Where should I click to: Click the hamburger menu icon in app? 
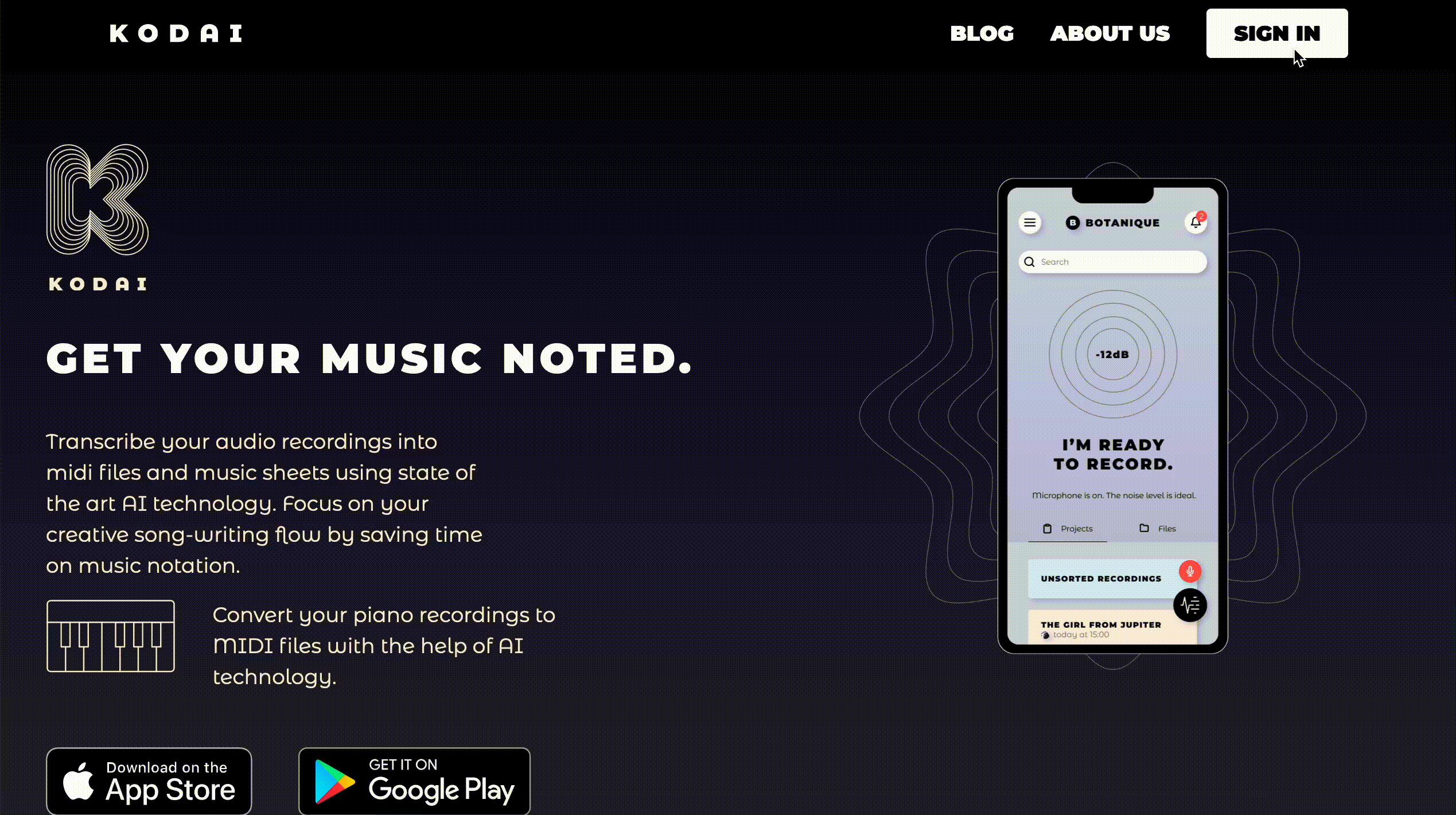pyautogui.click(x=1030, y=222)
